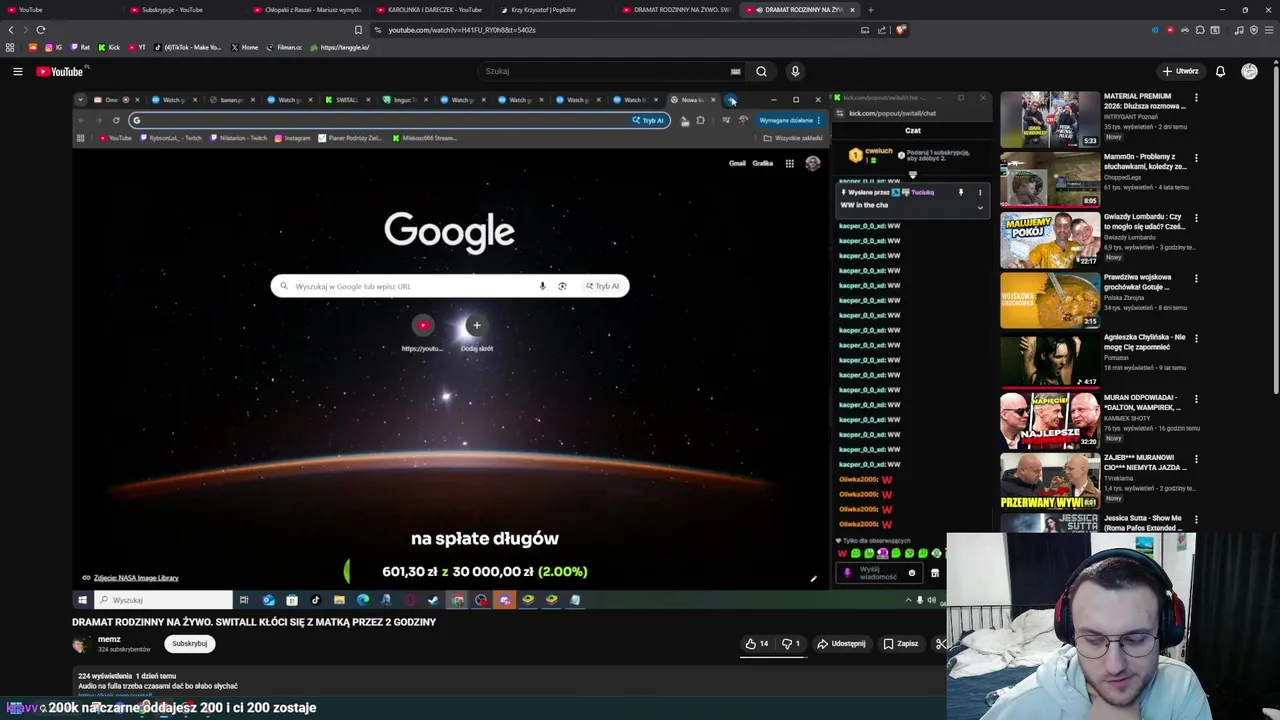Click the Tryb AI button in Google search box
Image resolution: width=1280 pixels, height=720 pixels.
[x=602, y=286]
